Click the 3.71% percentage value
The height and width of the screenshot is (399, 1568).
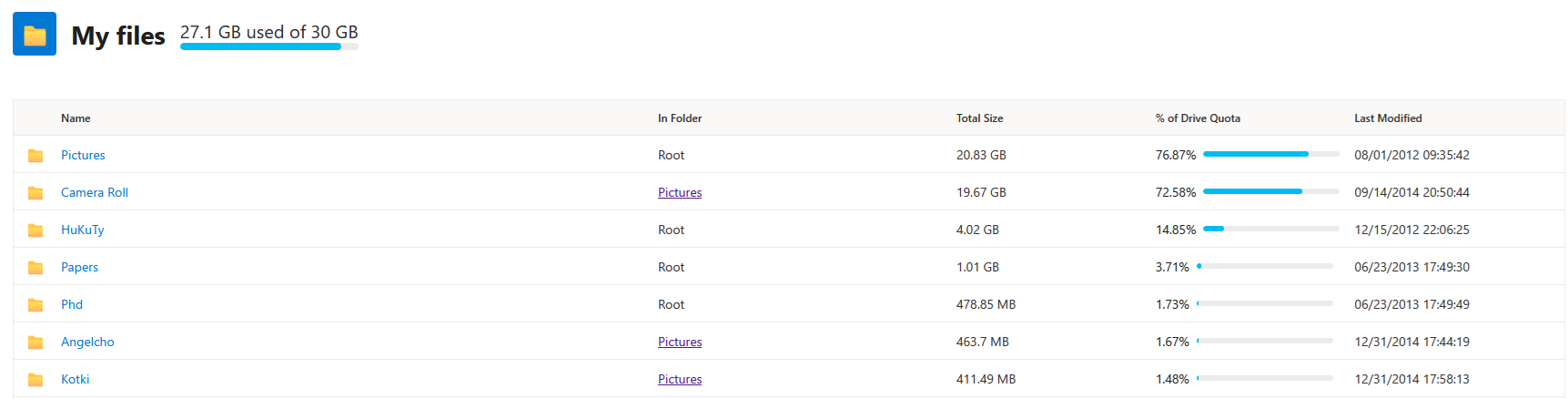1172,268
